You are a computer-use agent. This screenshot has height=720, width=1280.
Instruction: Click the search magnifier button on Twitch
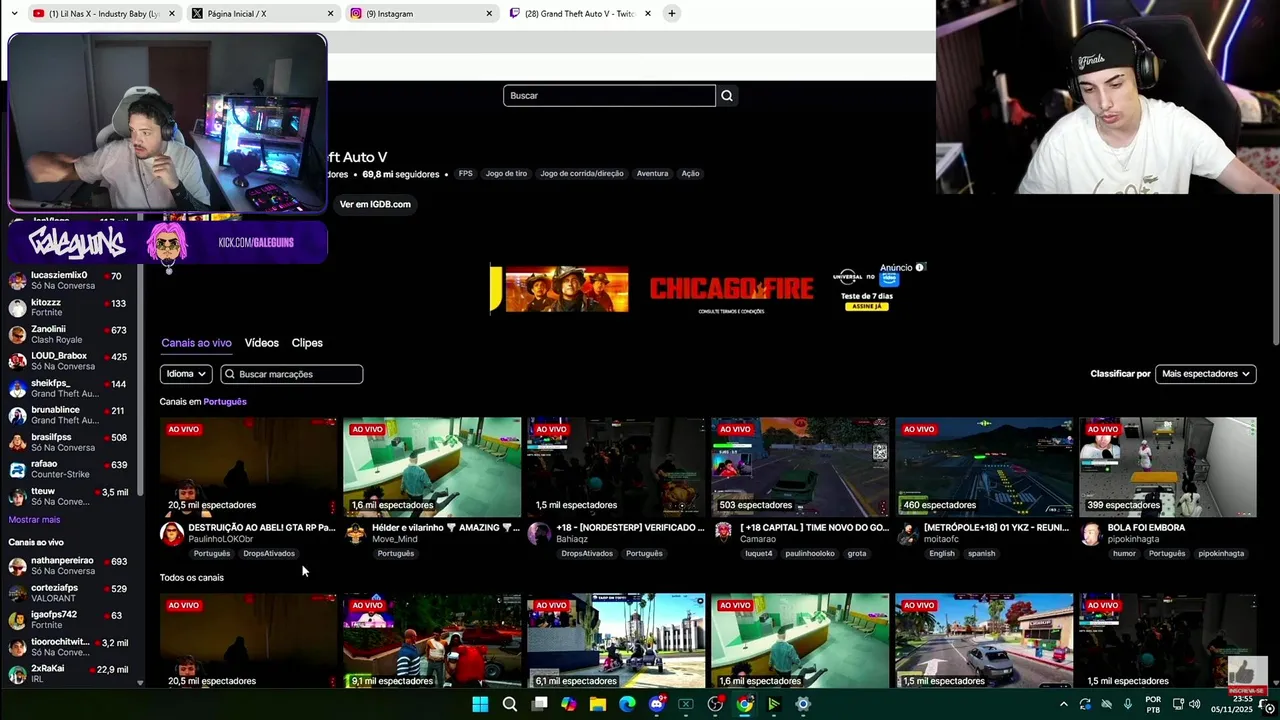coord(727,96)
